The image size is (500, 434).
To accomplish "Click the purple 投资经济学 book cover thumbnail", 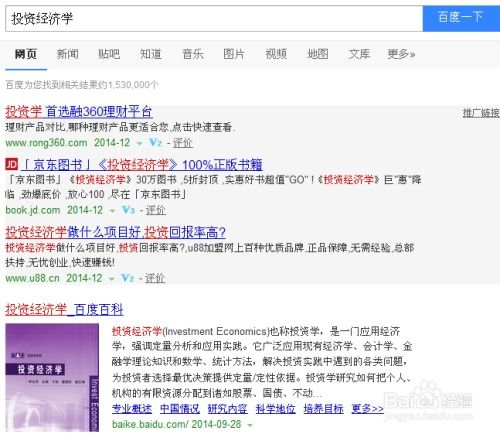I will point(52,378).
